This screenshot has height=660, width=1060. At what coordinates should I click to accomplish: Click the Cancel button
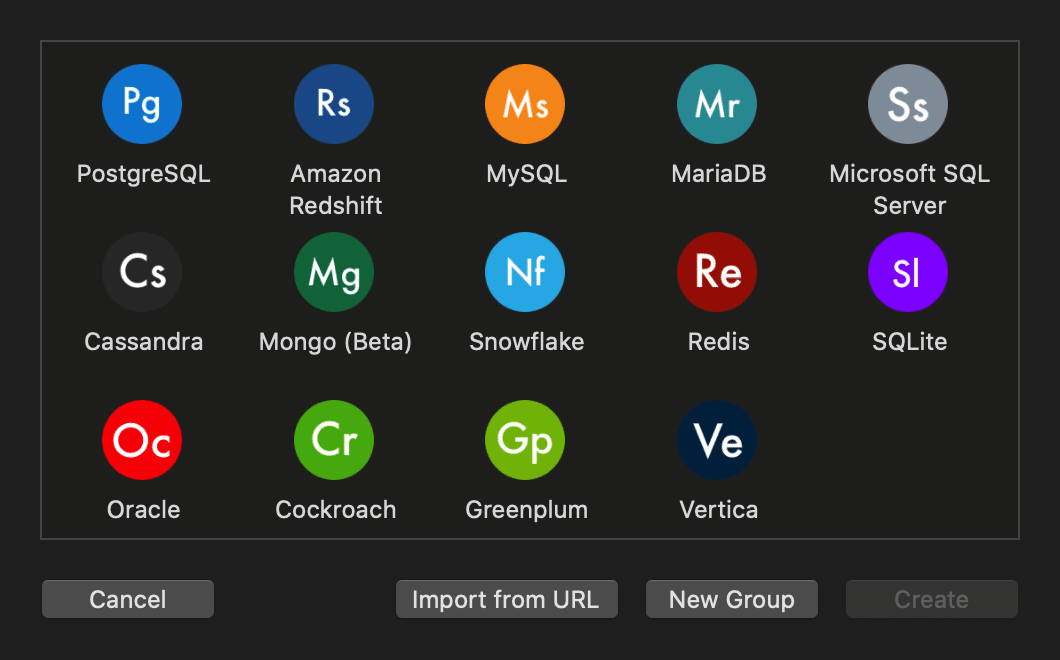click(128, 599)
